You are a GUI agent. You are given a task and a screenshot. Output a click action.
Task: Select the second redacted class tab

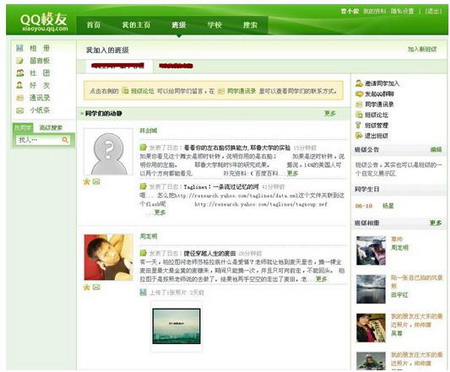pos(176,66)
